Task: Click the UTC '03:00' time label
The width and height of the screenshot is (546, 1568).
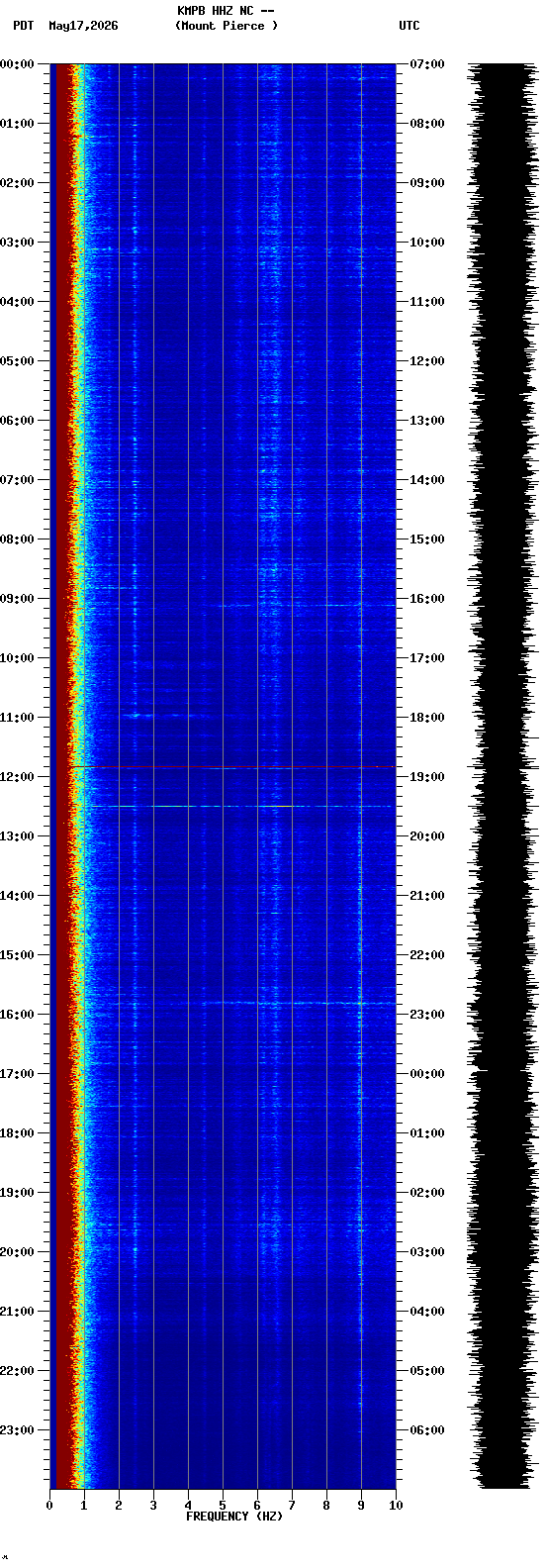Action: pyautogui.click(x=426, y=1252)
